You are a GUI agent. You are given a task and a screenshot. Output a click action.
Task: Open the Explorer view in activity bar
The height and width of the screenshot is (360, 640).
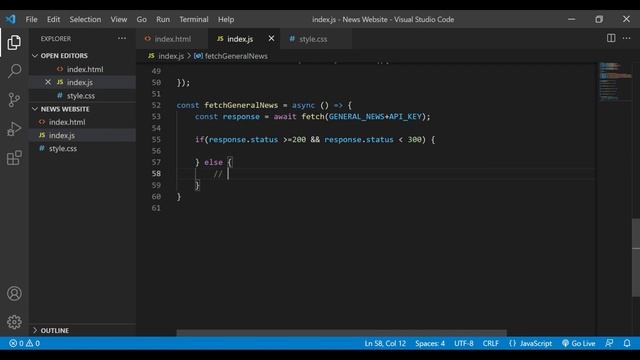[x=14, y=42]
